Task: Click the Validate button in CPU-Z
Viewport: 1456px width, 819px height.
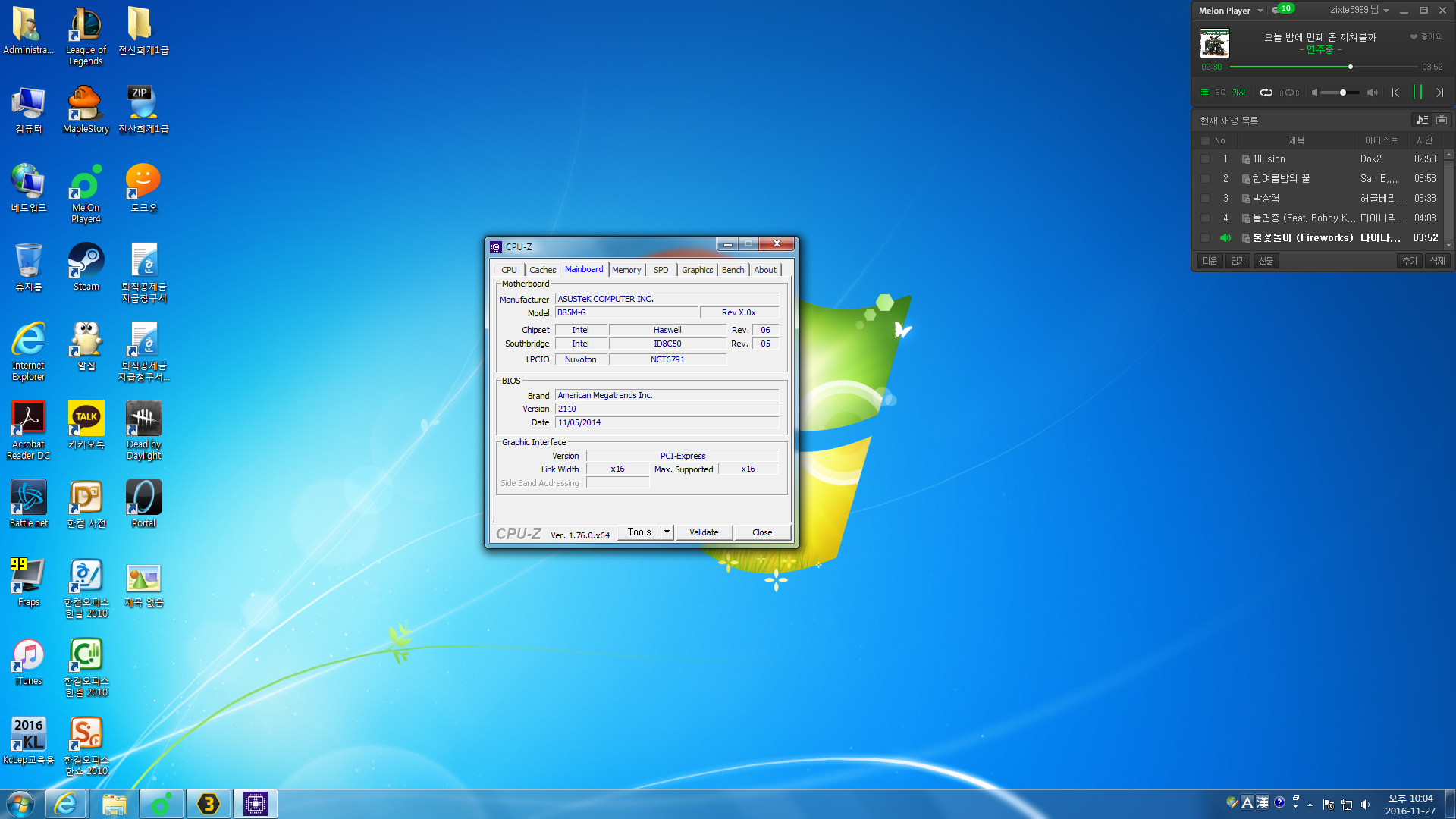Action: coord(704,532)
